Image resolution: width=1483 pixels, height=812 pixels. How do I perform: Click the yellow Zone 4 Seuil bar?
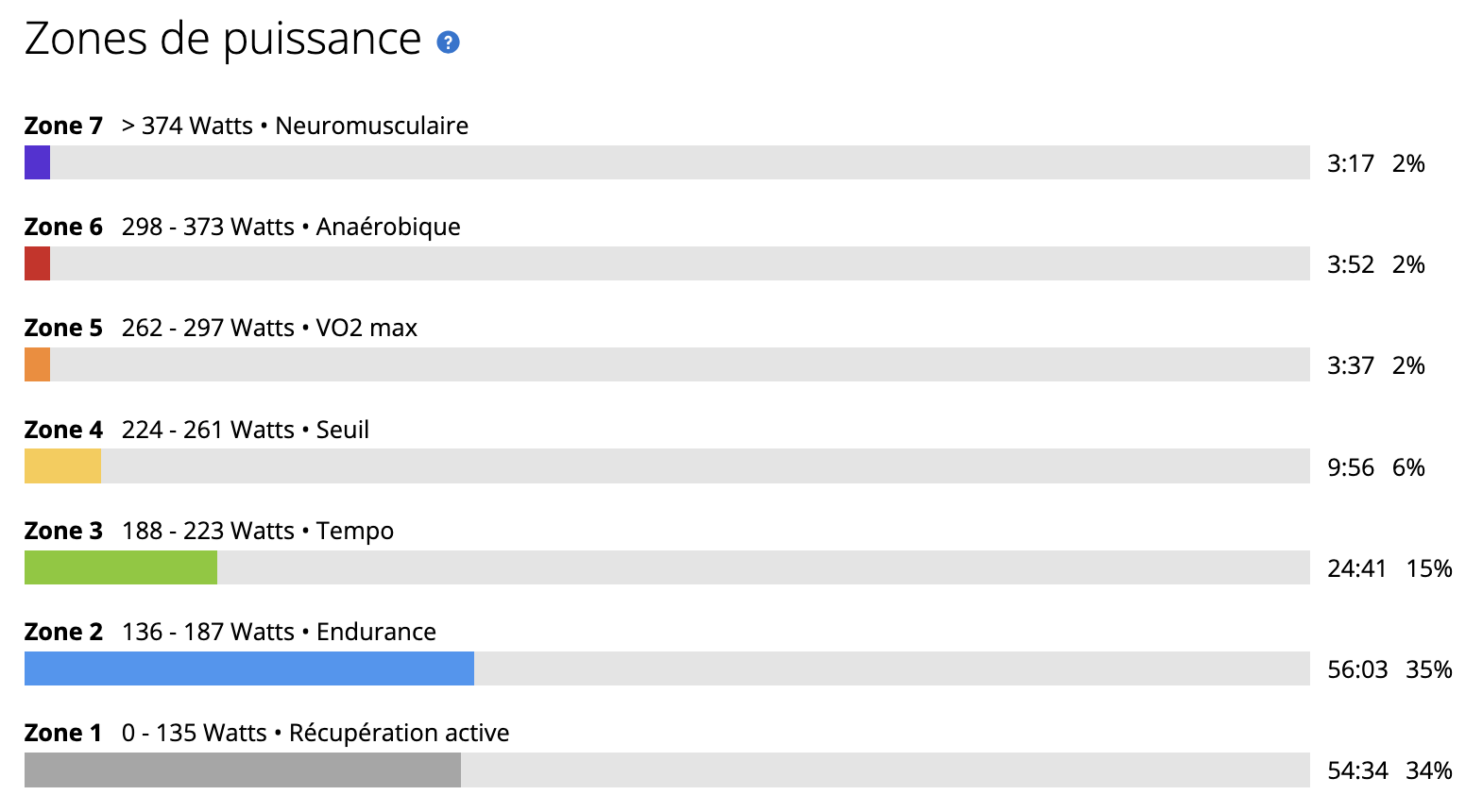62,466
